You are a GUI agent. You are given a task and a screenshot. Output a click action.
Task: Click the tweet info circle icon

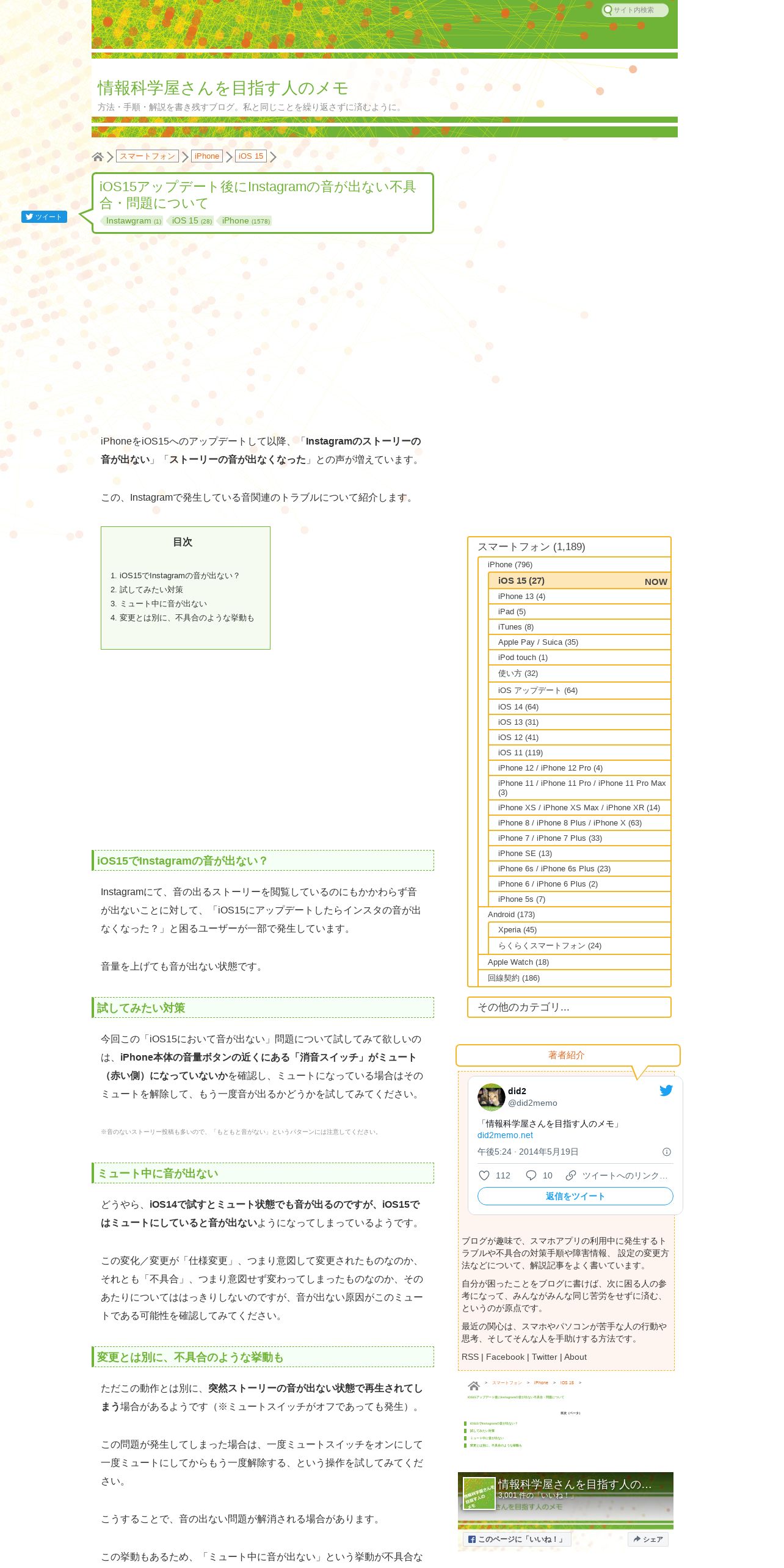click(x=667, y=1152)
